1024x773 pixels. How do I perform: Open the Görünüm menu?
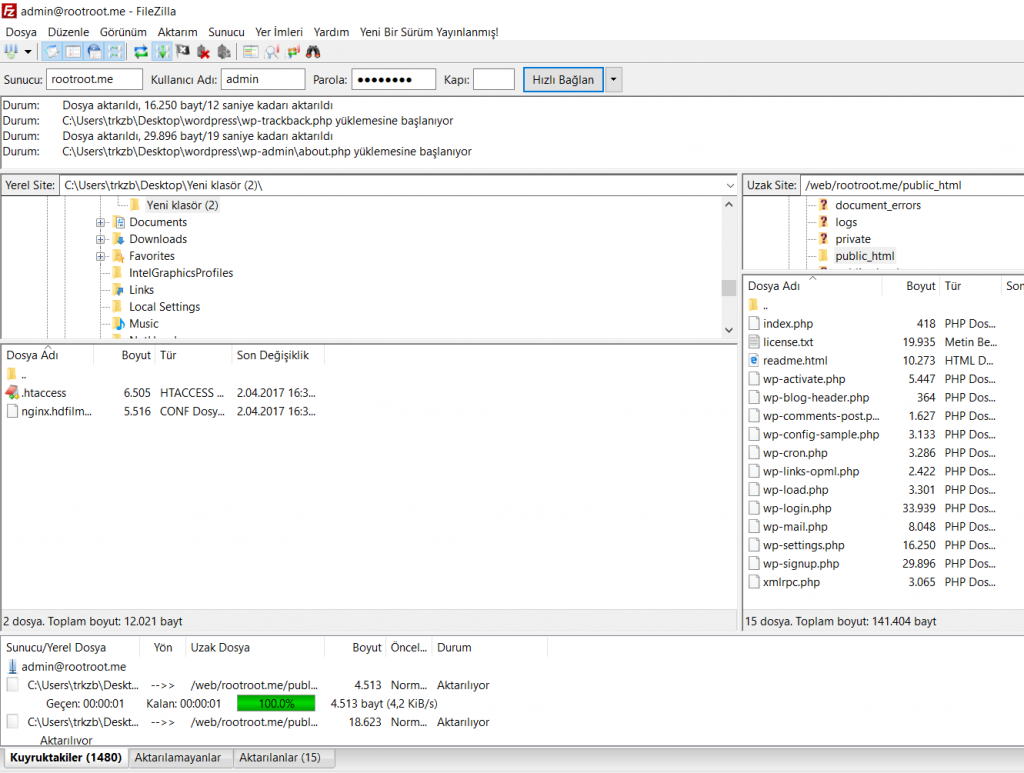point(123,32)
